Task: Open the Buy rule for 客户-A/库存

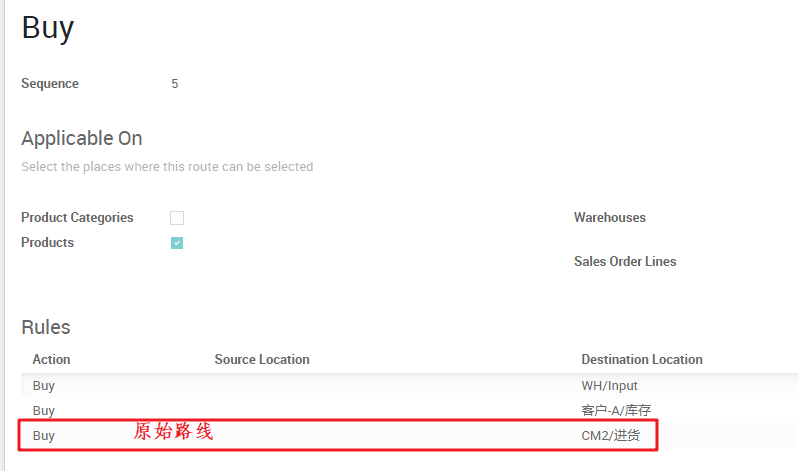Action: click(44, 411)
